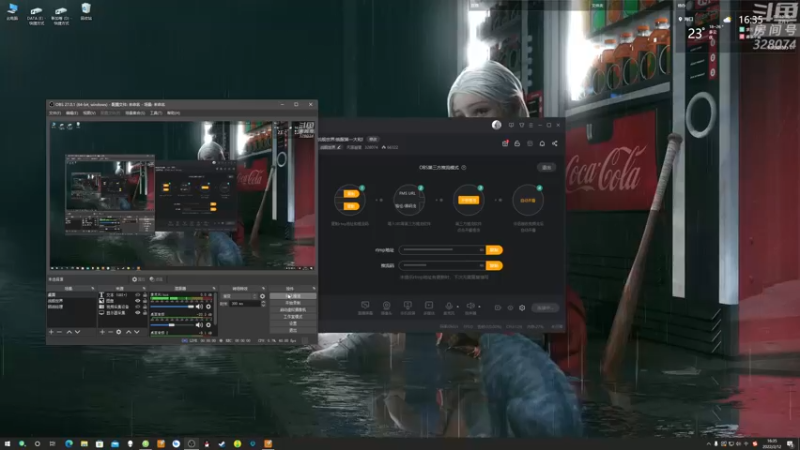Screen dimensions: 800x450
Task: Click the stream key input field
Action: (441, 265)
